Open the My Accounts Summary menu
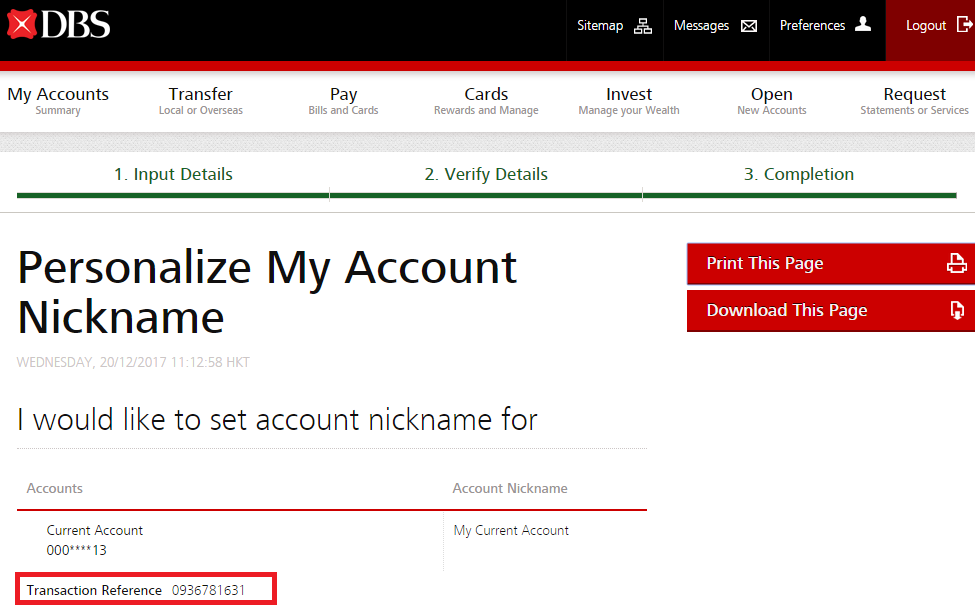This screenshot has width=975, height=608. coord(58,99)
